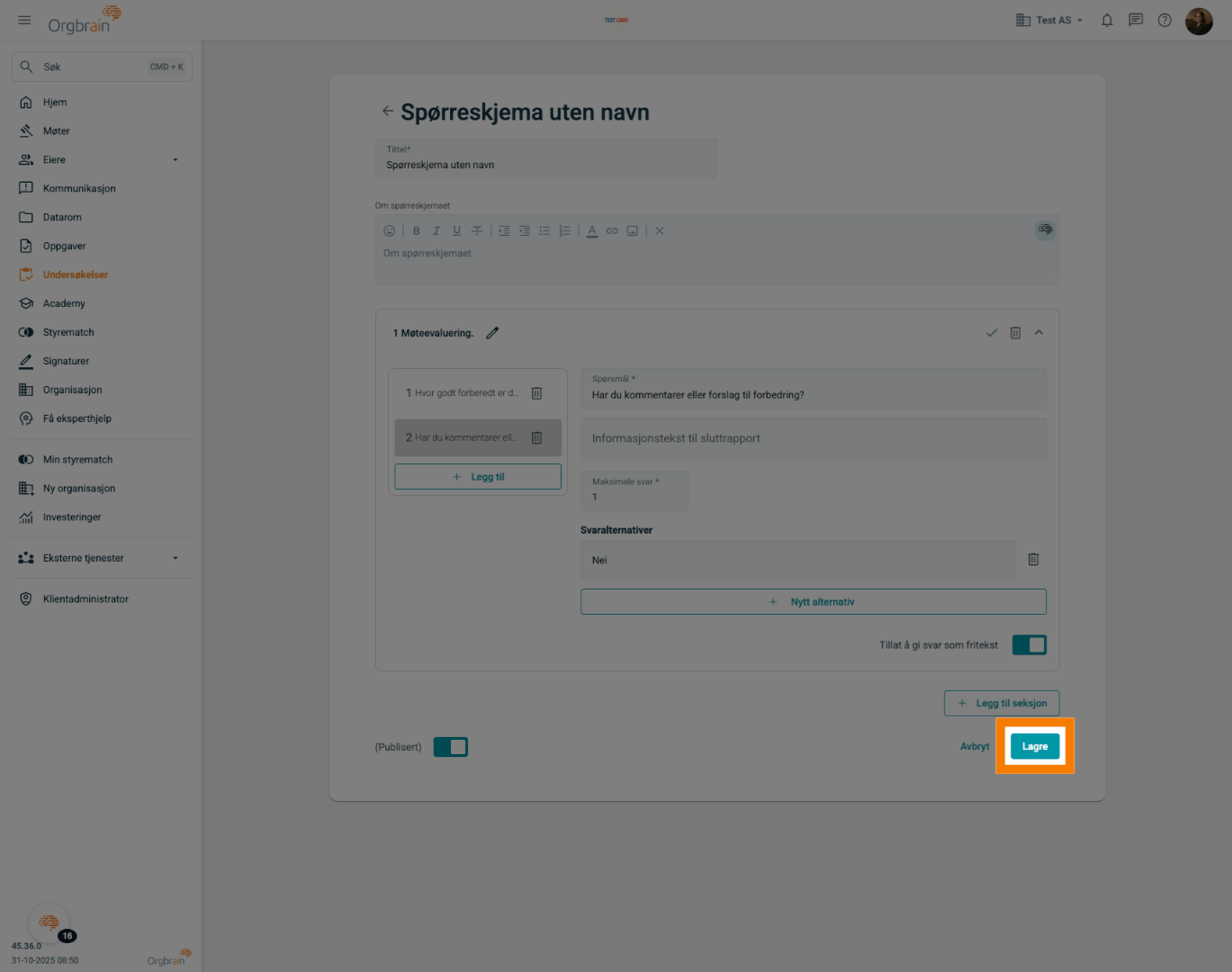Delete the 'Nei' answer alternative

click(1033, 560)
